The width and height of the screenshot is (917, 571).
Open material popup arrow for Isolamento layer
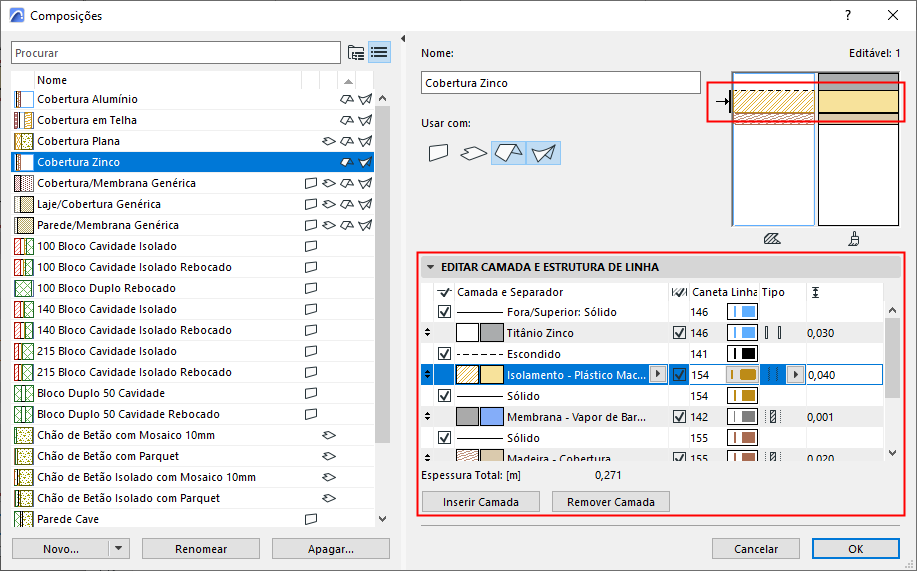tap(659, 374)
